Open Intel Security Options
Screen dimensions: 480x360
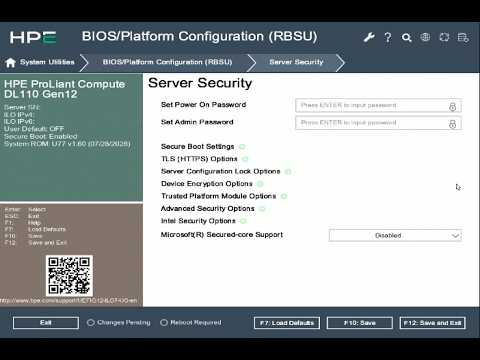[x=198, y=221]
